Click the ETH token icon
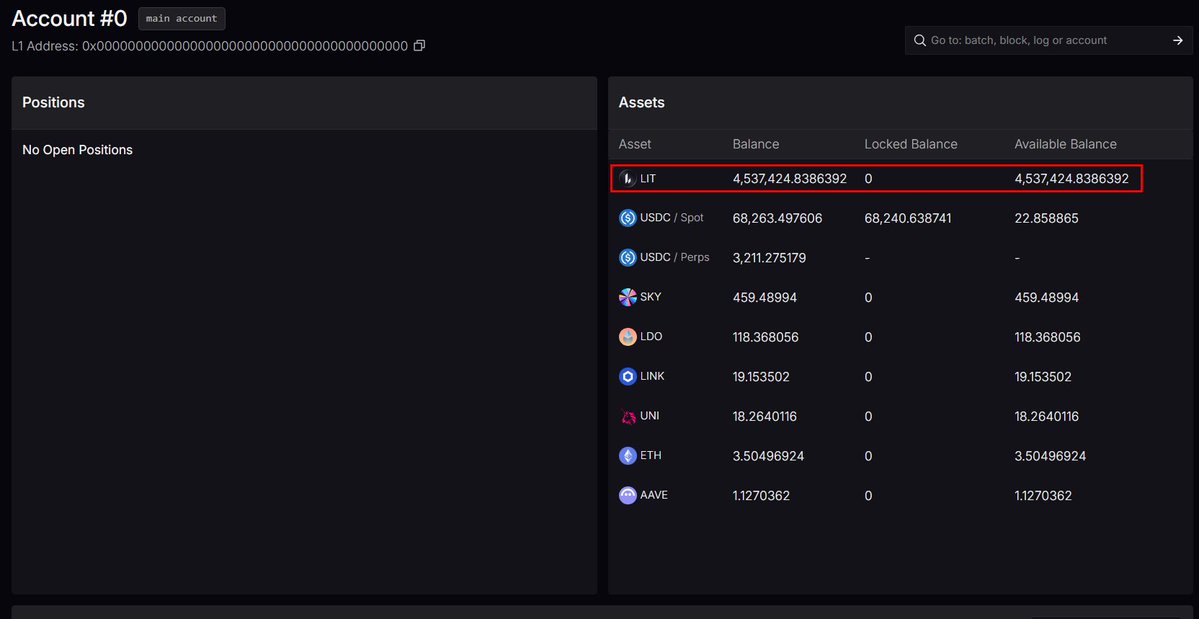The height and width of the screenshot is (619, 1199). coord(628,455)
